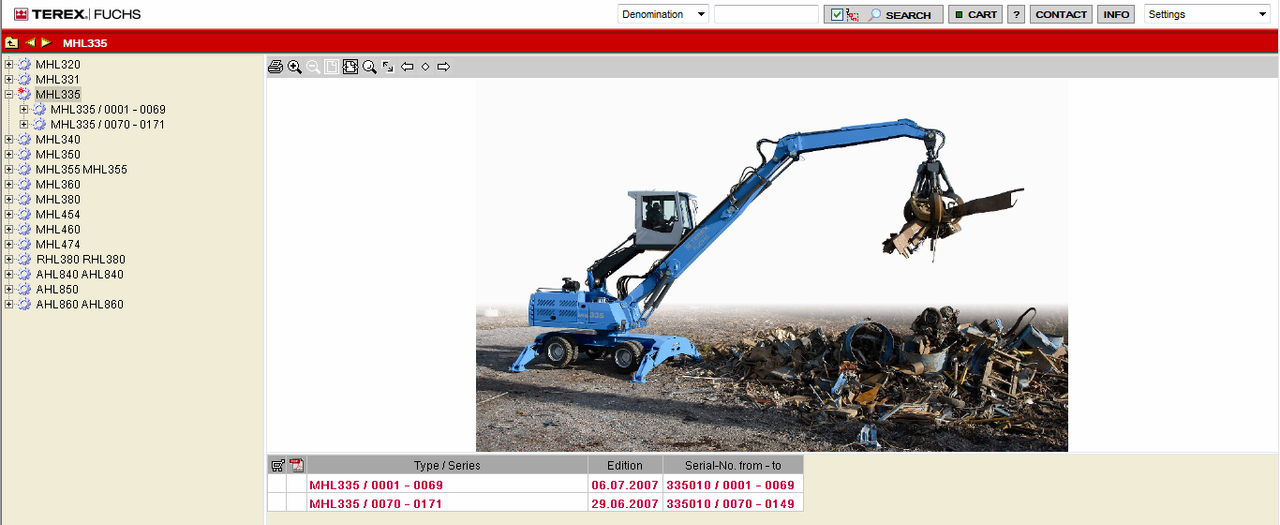Expand the MHL335 / 0001 - 0069 node

[x=24, y=110]
